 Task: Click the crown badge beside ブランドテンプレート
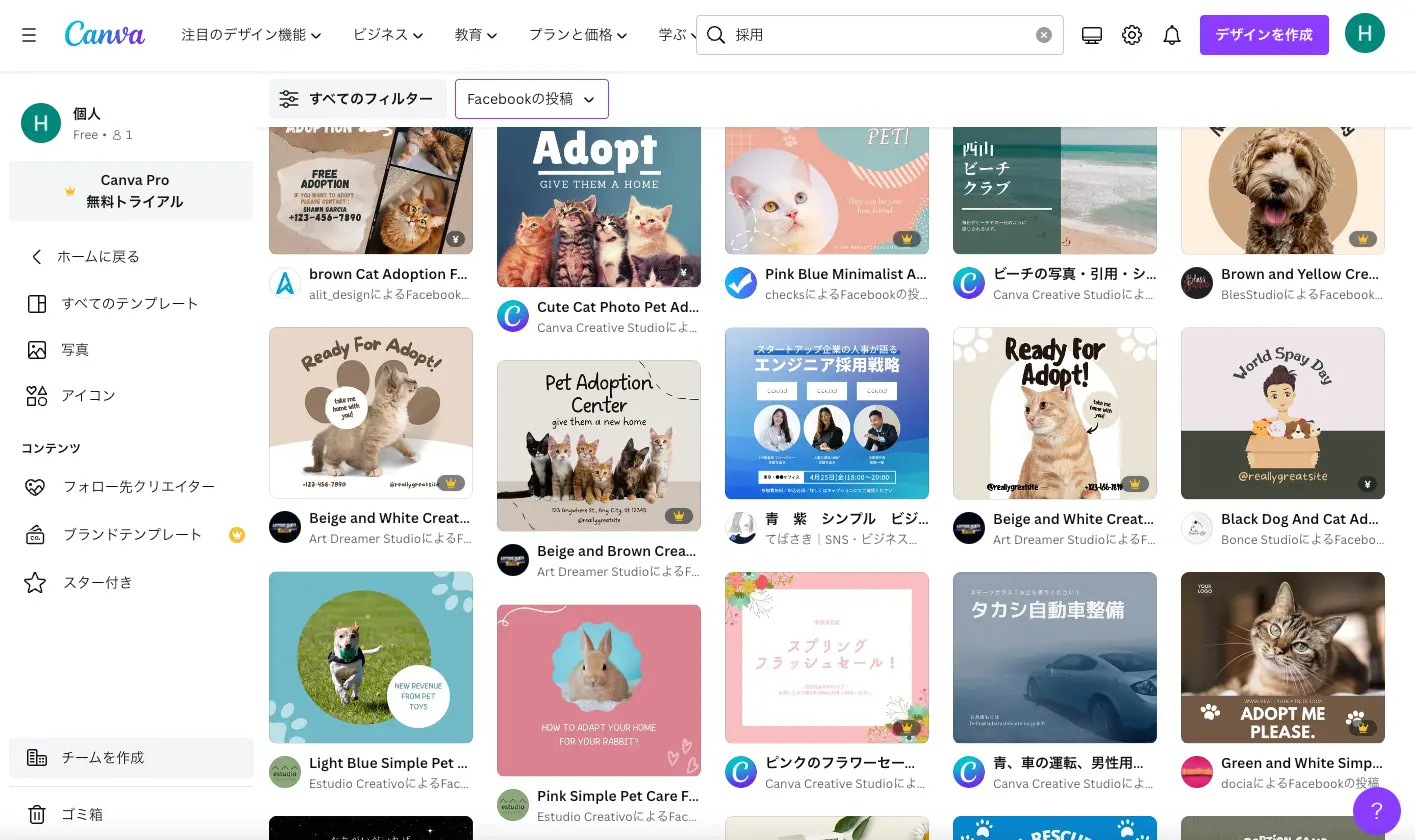tap(236, 534)
